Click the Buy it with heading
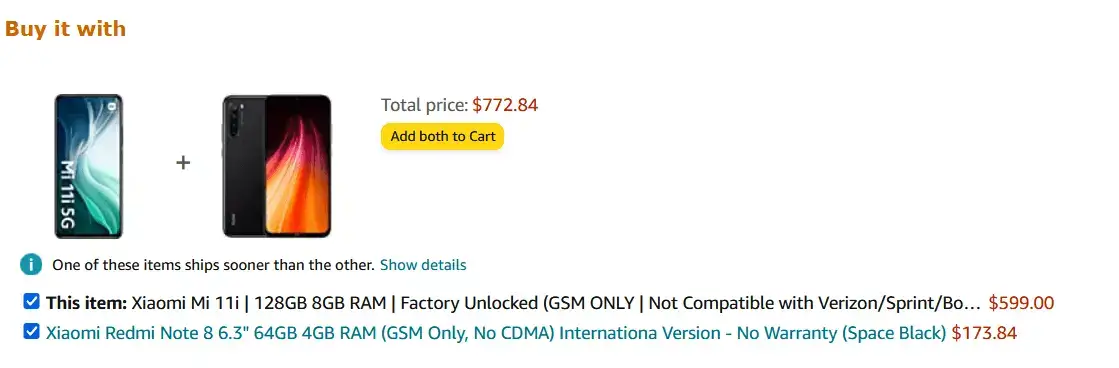 [x=65, y=29]
